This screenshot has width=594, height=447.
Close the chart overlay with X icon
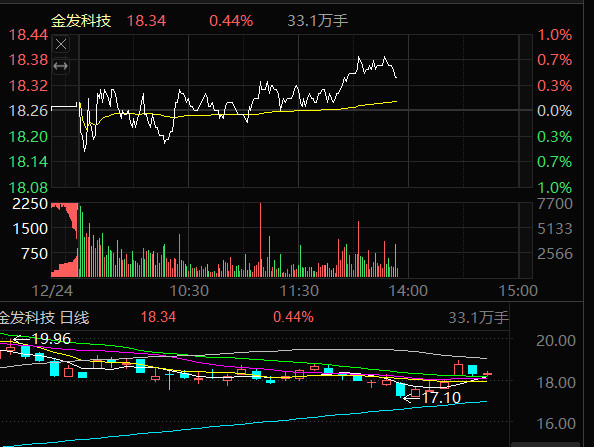click(x=61, y=44)
